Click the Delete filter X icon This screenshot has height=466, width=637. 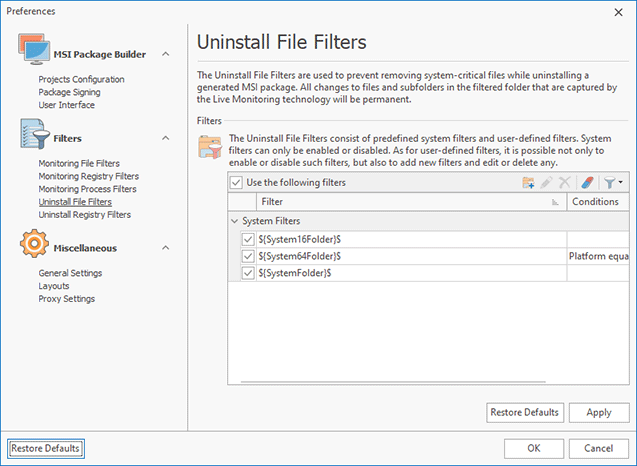[564, 182]
